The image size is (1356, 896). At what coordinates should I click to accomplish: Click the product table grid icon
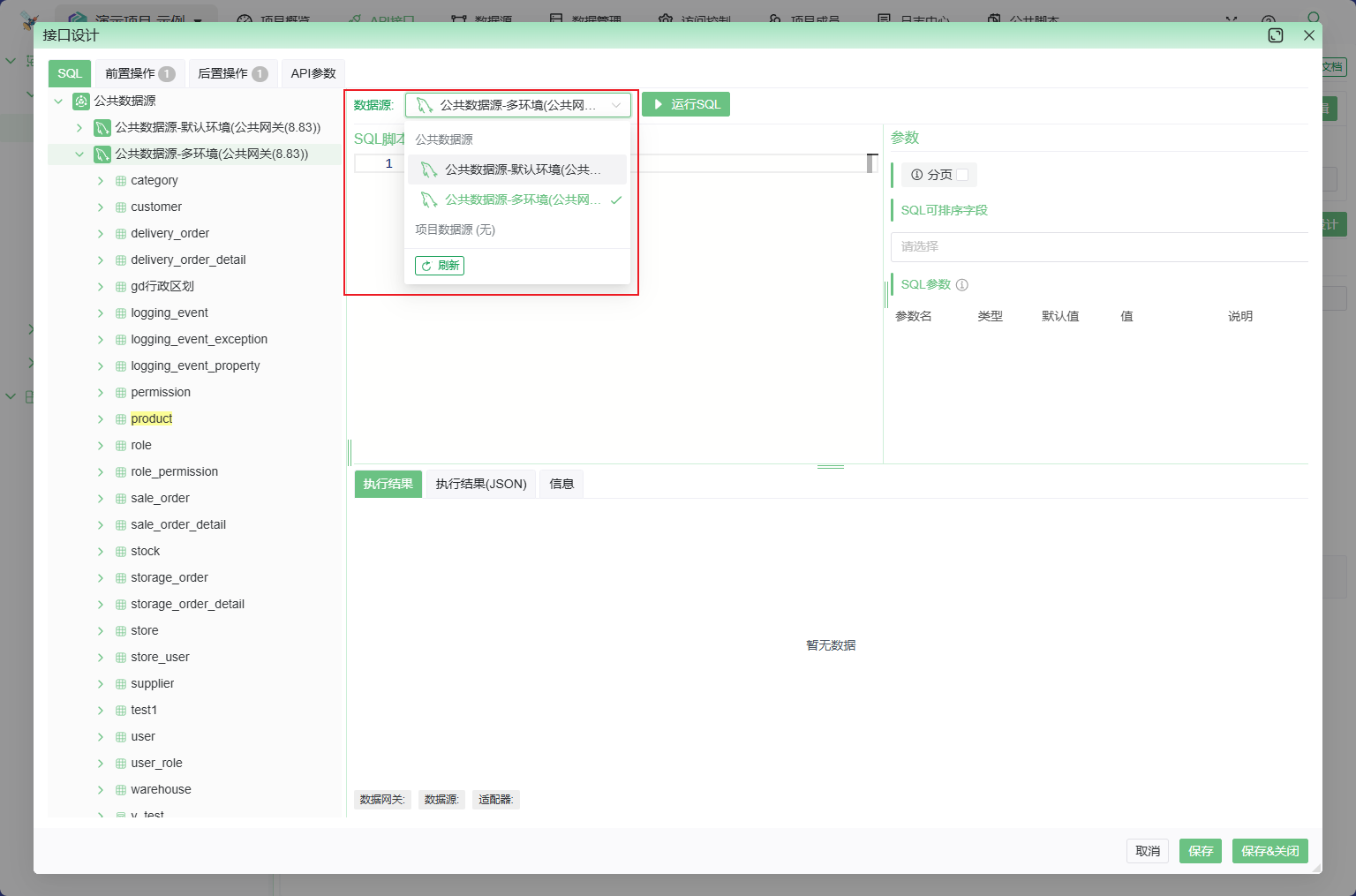pyautogui.click(x=121, y=419)
